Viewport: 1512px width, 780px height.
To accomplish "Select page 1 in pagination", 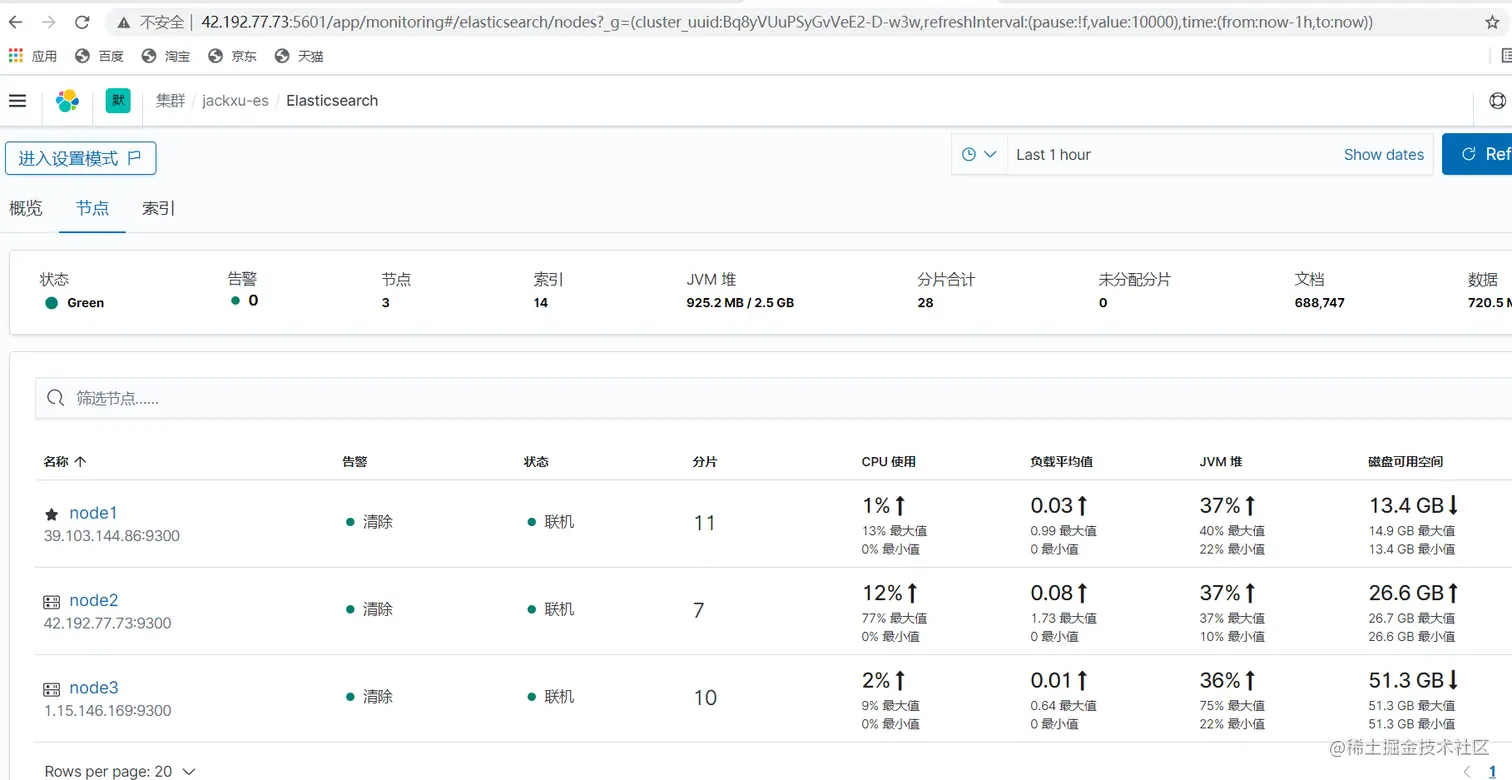I will pos(1493,772).
